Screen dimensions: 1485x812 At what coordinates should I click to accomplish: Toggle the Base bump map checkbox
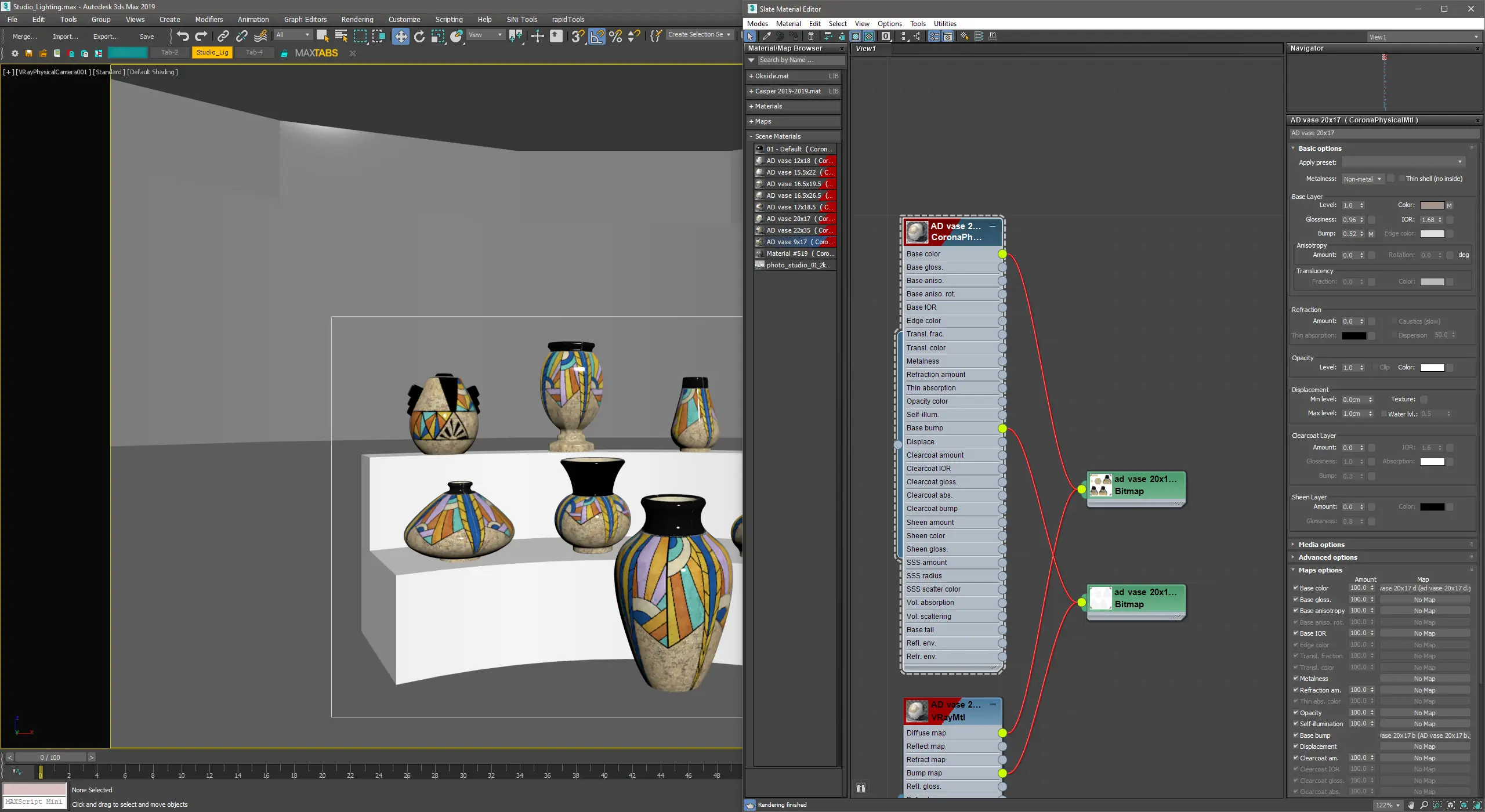[1295, 735]
